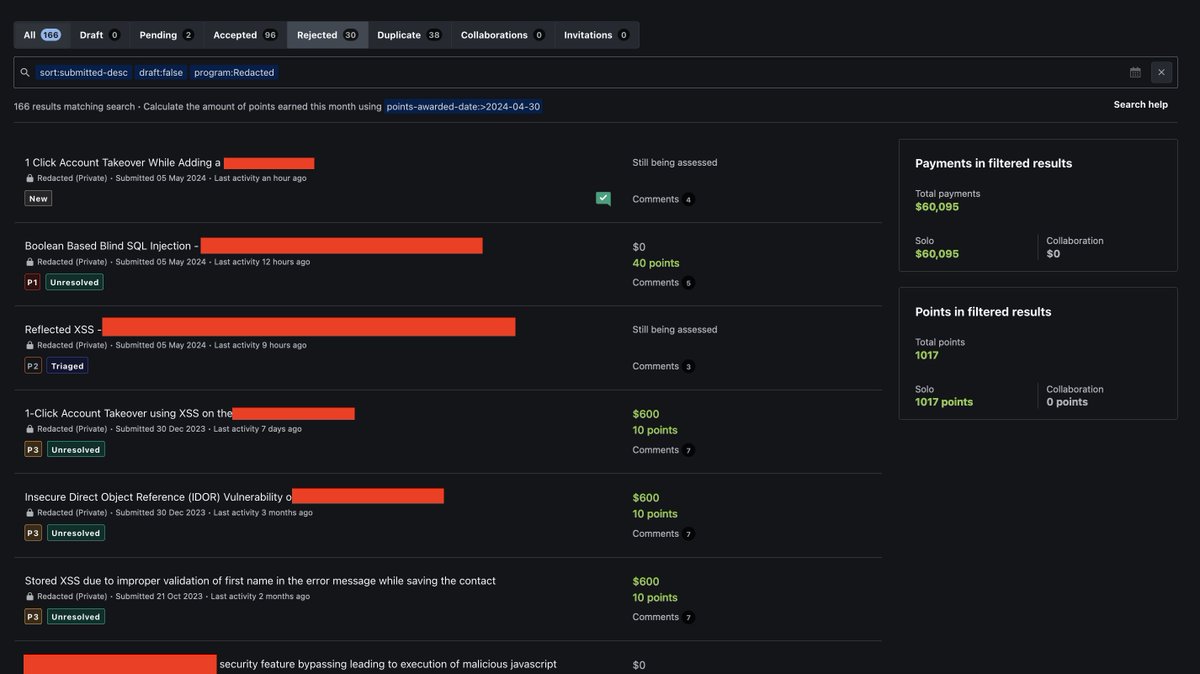
Task: Click the lock icon on Boolean Based Blind SQL Injection
Action: click(x=30, y=262)
